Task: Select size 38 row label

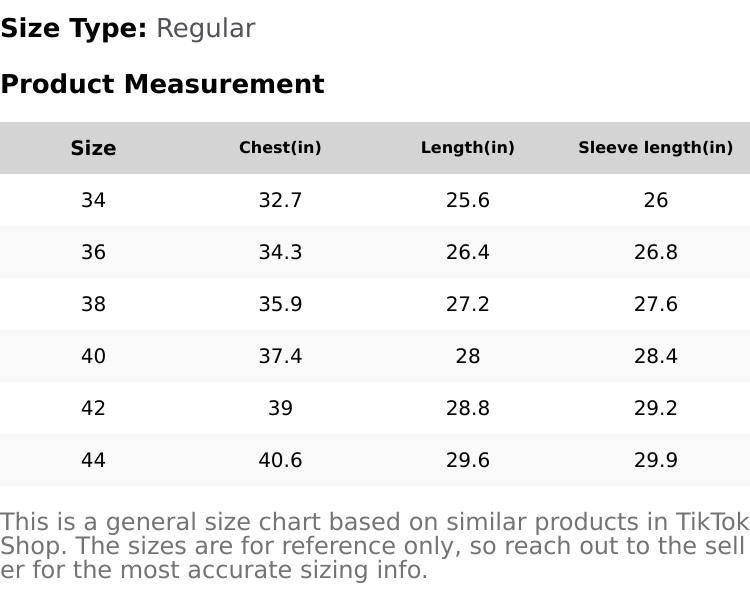Action: click(x=93, y=304)
